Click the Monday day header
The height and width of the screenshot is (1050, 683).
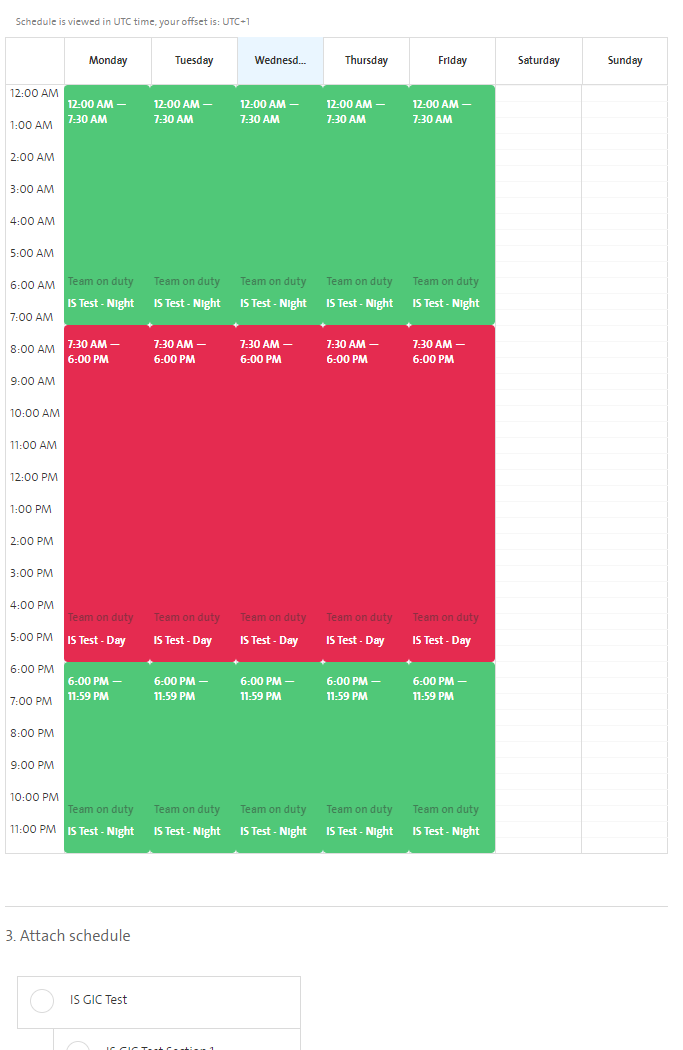point(107,60)
